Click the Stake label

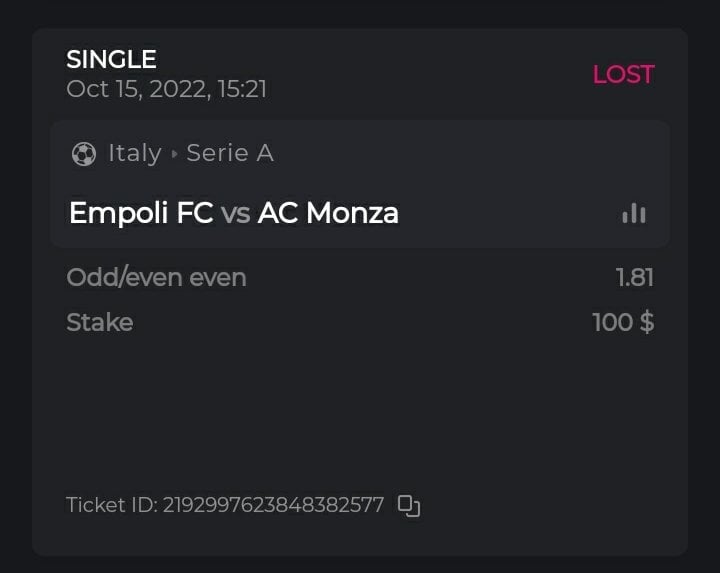[99, 322]
